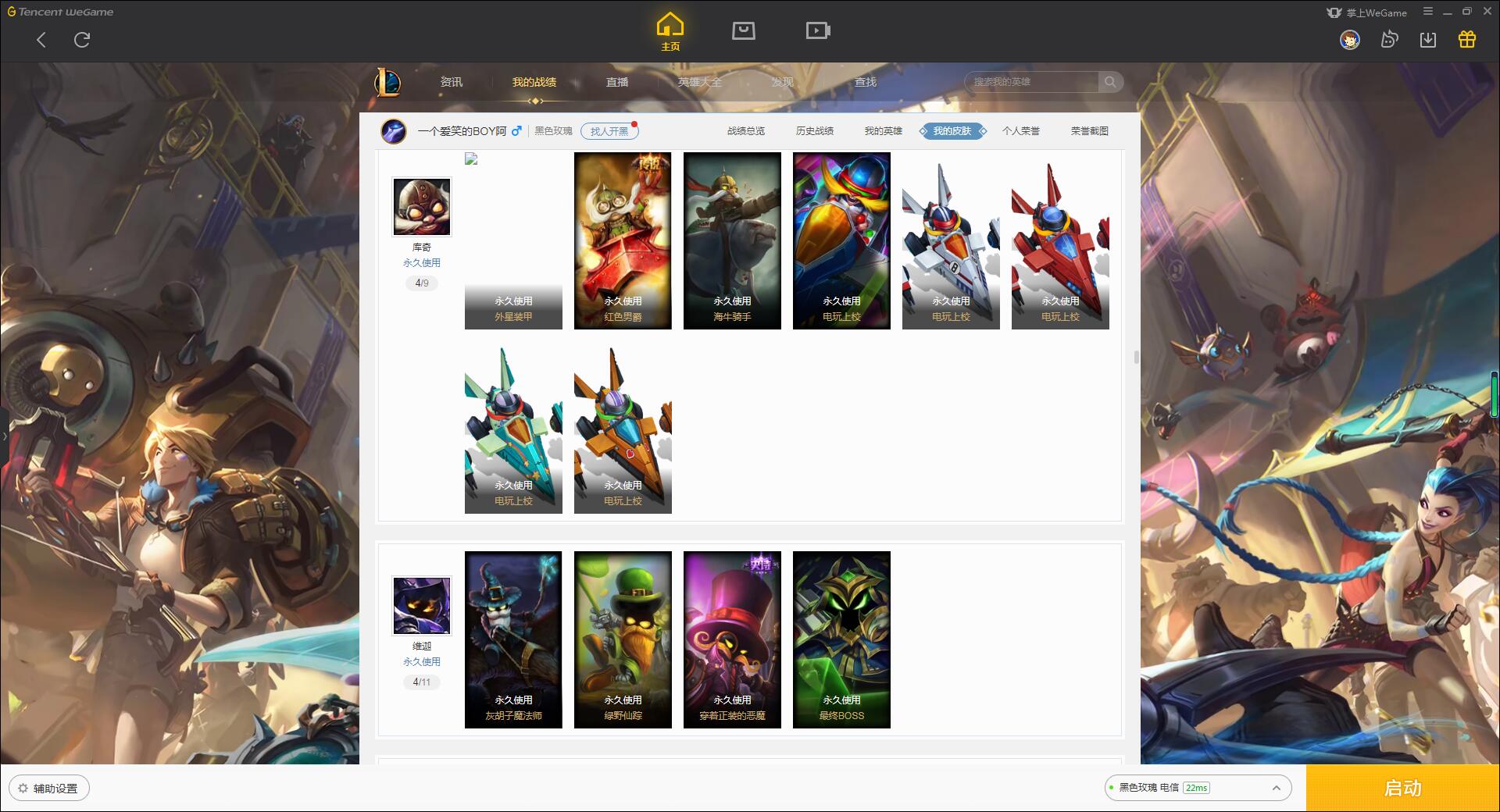The image size is (1500, 812).
Task: Open the 辅助设置 settings button
Action: (49, 789)
